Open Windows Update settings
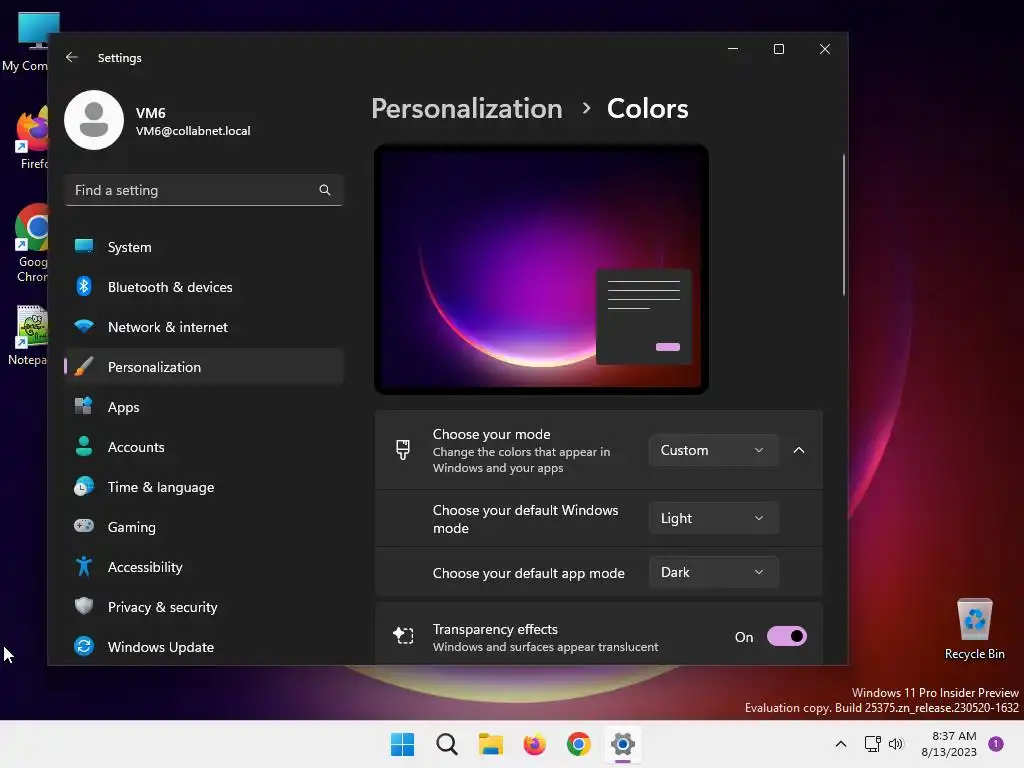This screenshot has width=1024, height=768. point(204,647)
